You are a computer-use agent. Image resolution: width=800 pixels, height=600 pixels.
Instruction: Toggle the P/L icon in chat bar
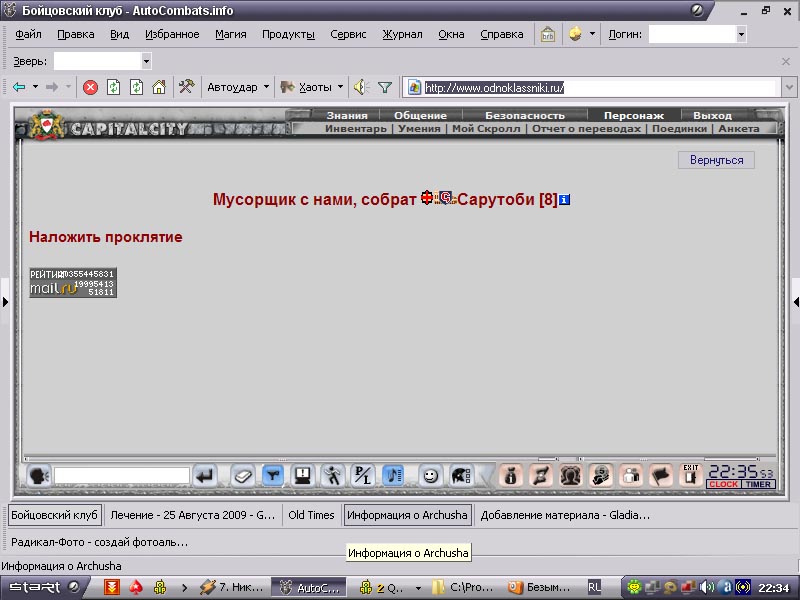pos(363,477)
